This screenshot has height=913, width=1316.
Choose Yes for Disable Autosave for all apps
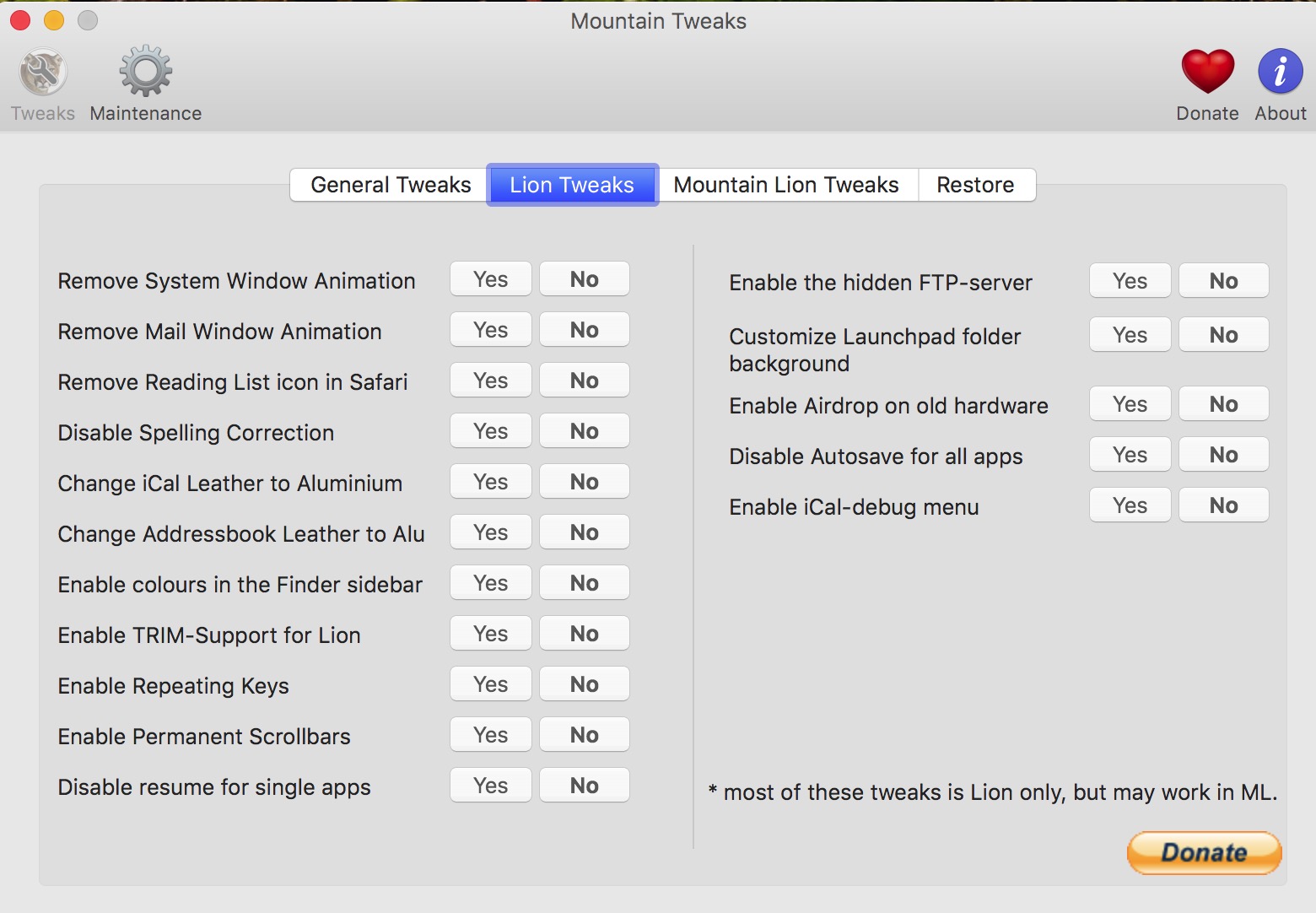1130,455
